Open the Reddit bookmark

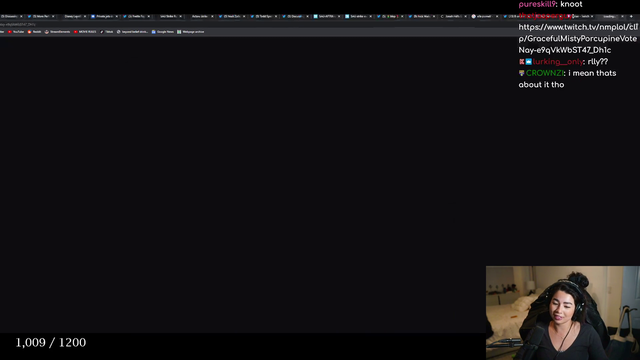(34, 32)
